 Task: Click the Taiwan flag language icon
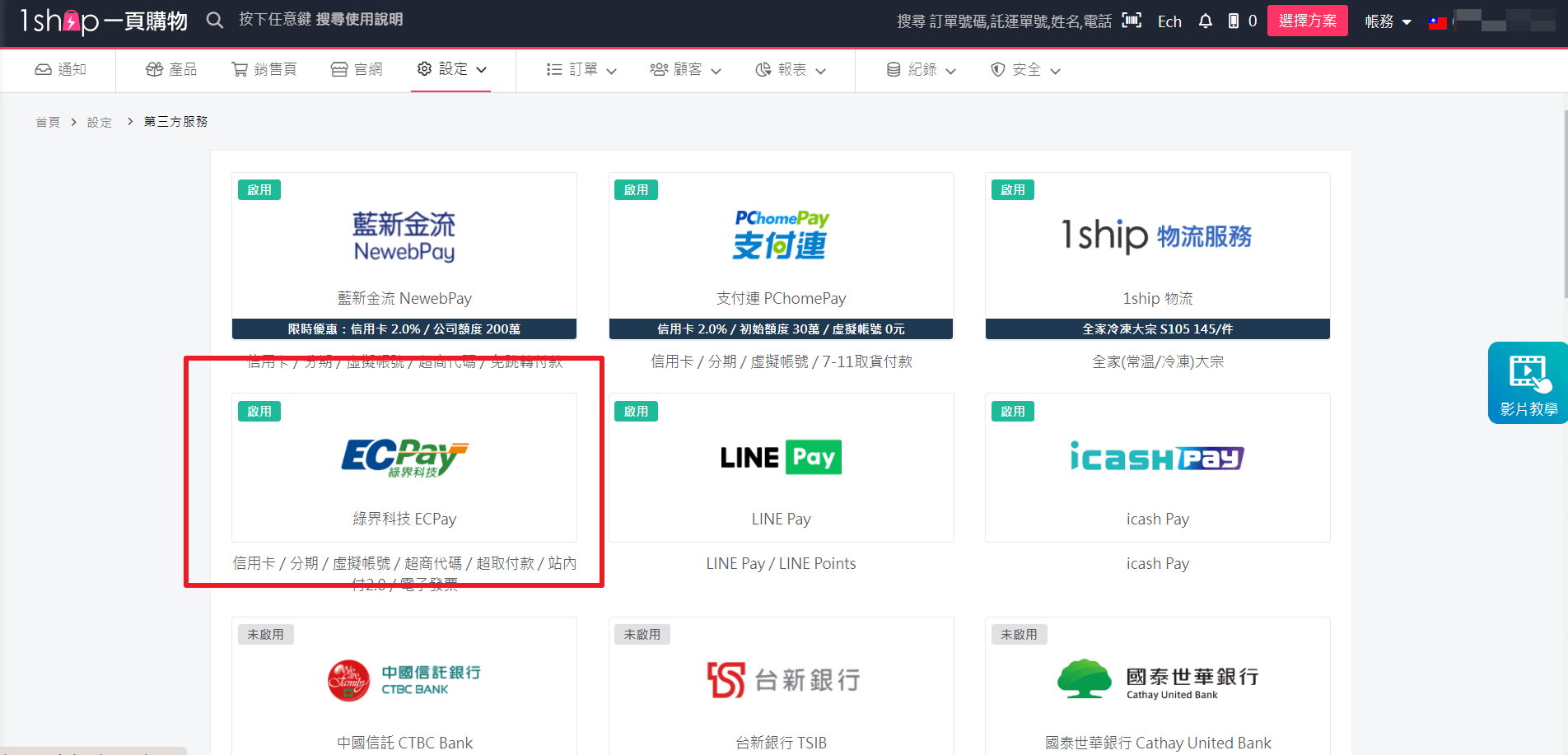coord(1438,22)
